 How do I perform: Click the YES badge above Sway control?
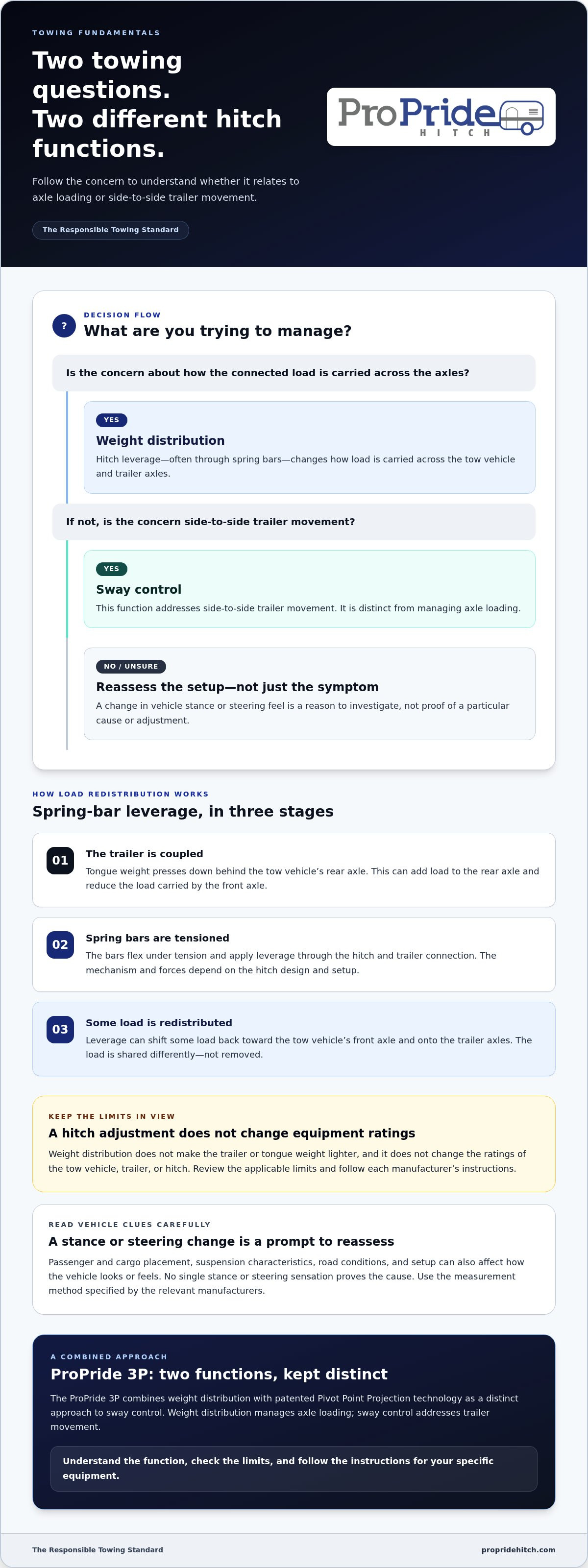point(111,569)
